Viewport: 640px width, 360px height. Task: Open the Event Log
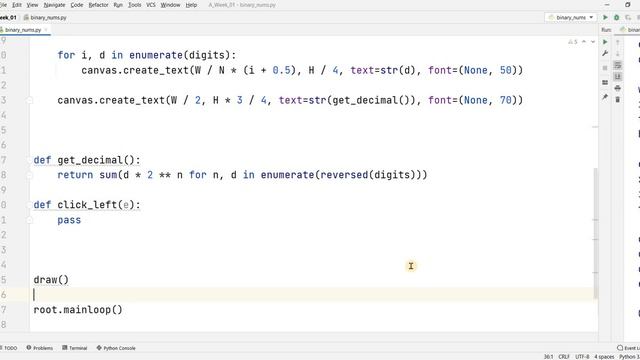tap(629, 348)
